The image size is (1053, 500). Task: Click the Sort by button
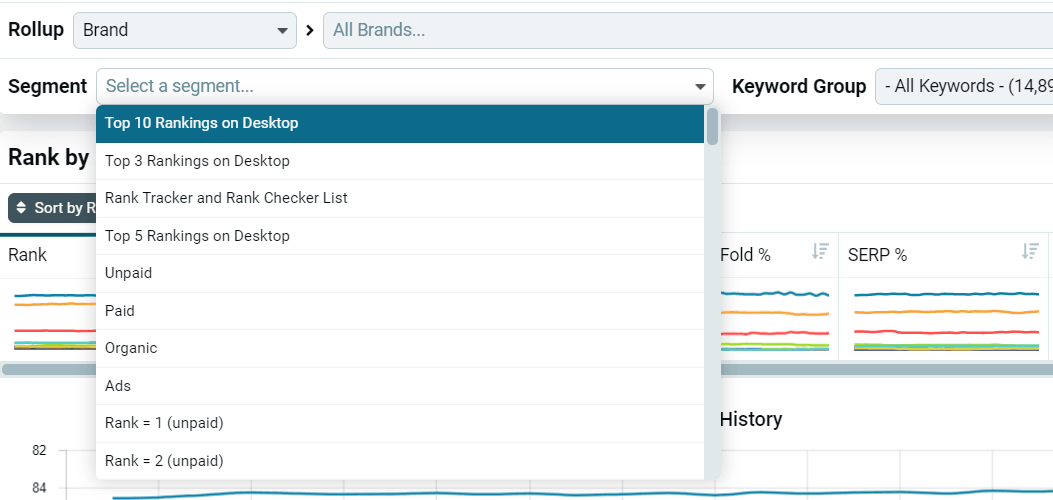52,208
